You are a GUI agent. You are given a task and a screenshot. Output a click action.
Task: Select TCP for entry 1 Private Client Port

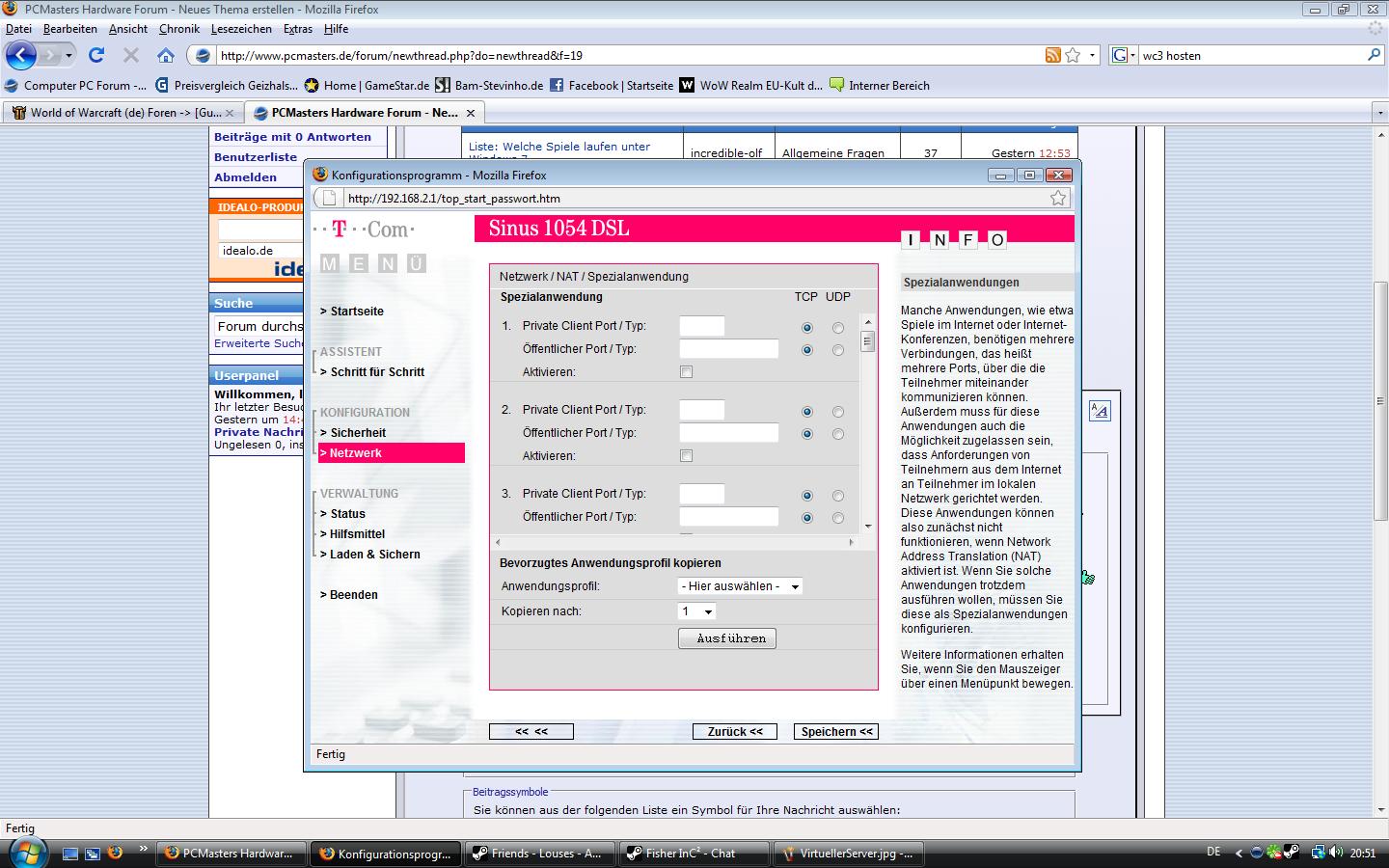pyautogui.click(x=807, y=328)
